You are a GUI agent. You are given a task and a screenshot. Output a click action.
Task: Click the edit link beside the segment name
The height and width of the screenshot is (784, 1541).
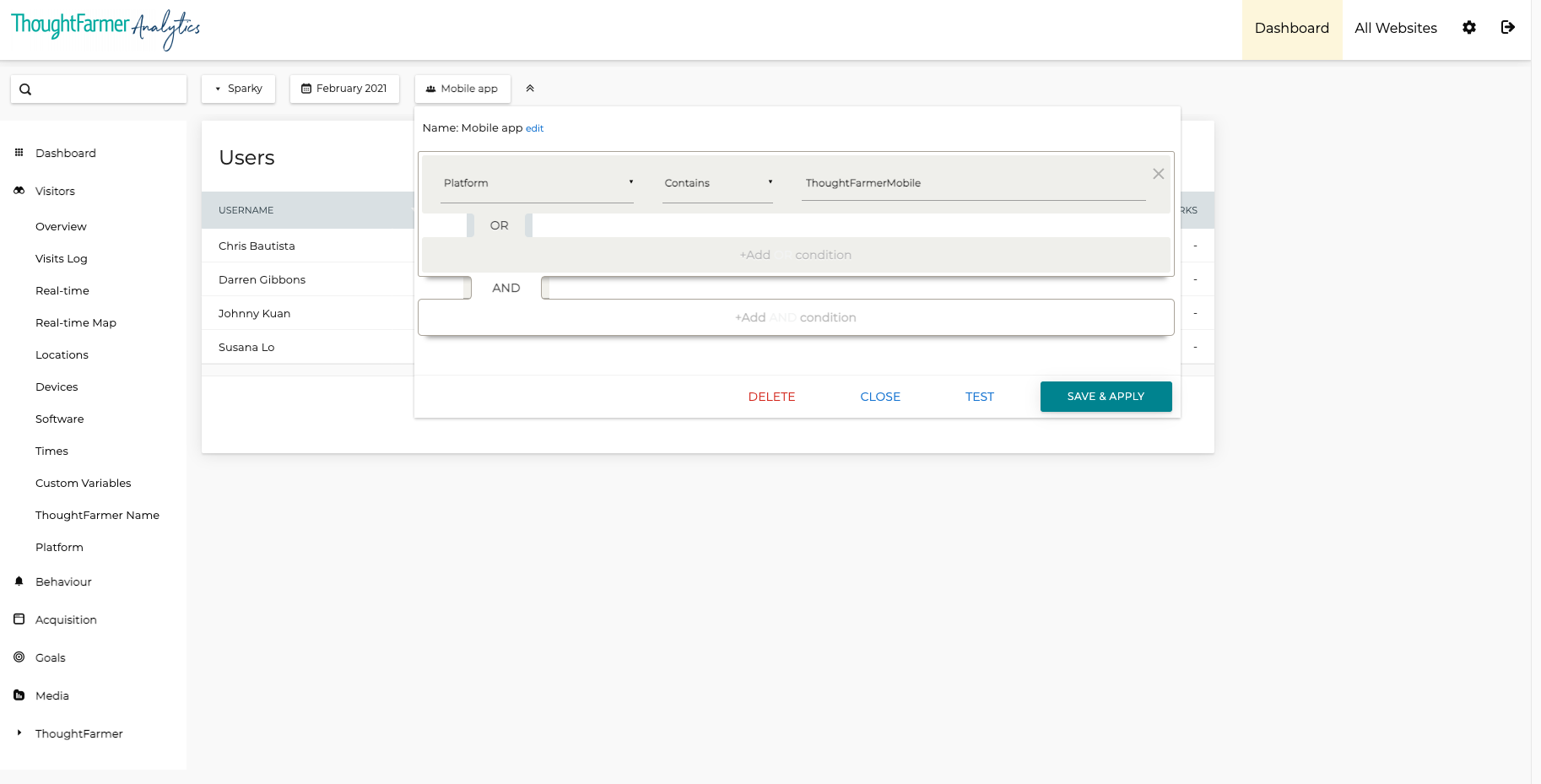click(535, 129)
